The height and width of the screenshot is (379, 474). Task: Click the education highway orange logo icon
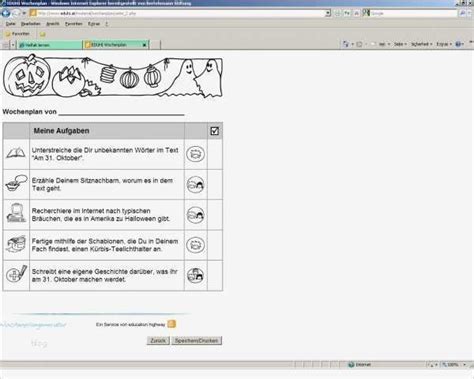[x=171, y=324]
